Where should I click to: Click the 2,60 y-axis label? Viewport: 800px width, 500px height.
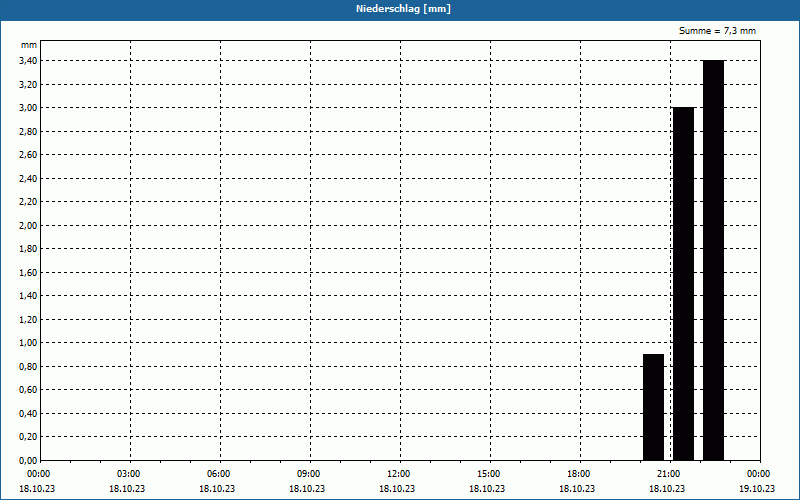tap(28, 155)
